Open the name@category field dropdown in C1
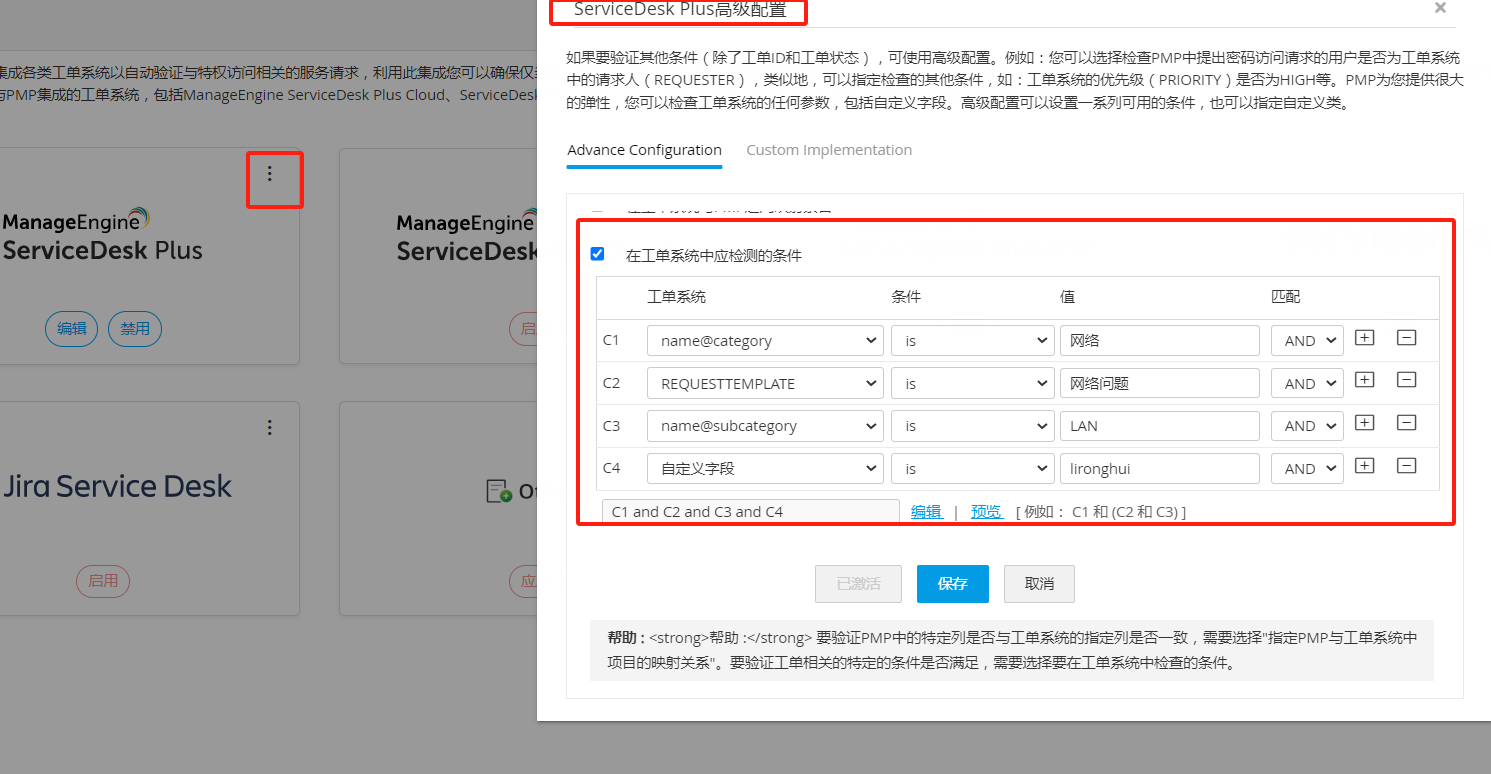The image size is (1491, 774). click(x=765, y=341)
